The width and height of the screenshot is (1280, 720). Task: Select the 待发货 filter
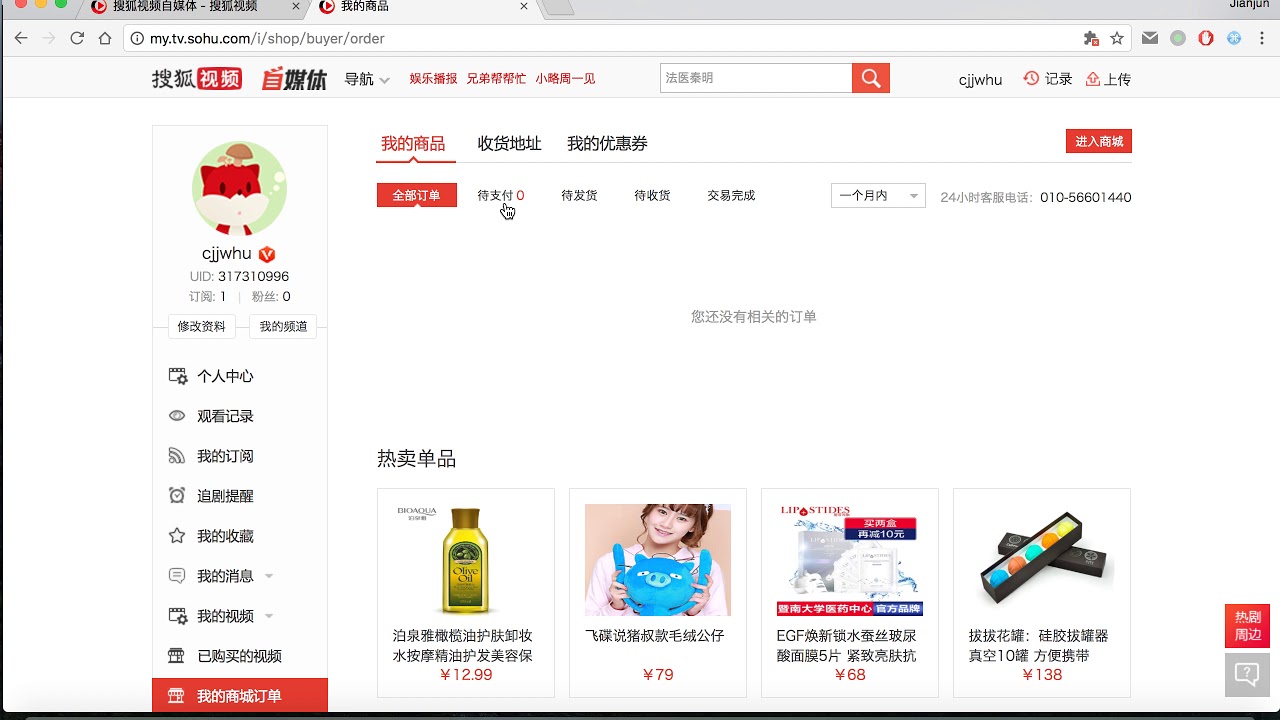coord(579,195)
